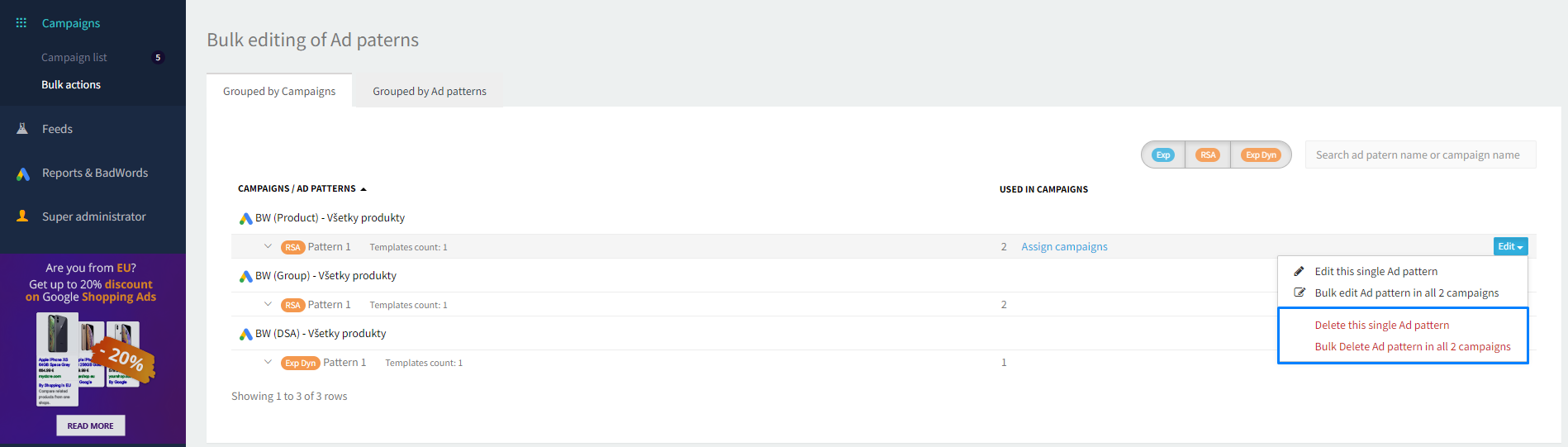Click the READ MORE button in promo
The image size is (1568, 447).
[x=91, y=426]
